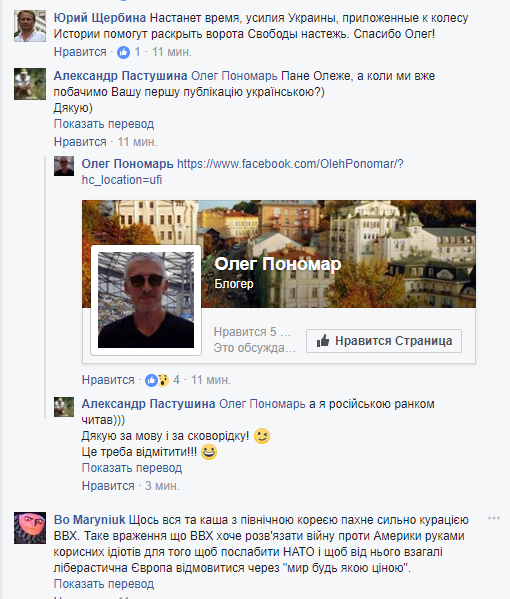The image size is (510, 599).
Task: Click the Нравится Страница button
Action: point(384,341)
